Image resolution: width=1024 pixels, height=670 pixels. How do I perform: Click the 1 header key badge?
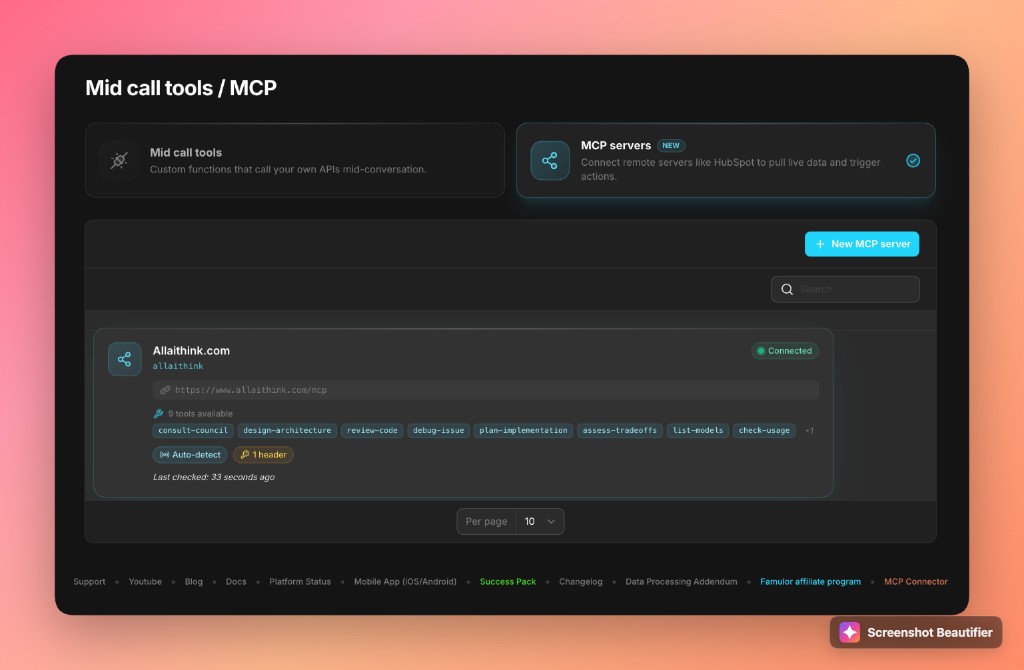[263, 455]
